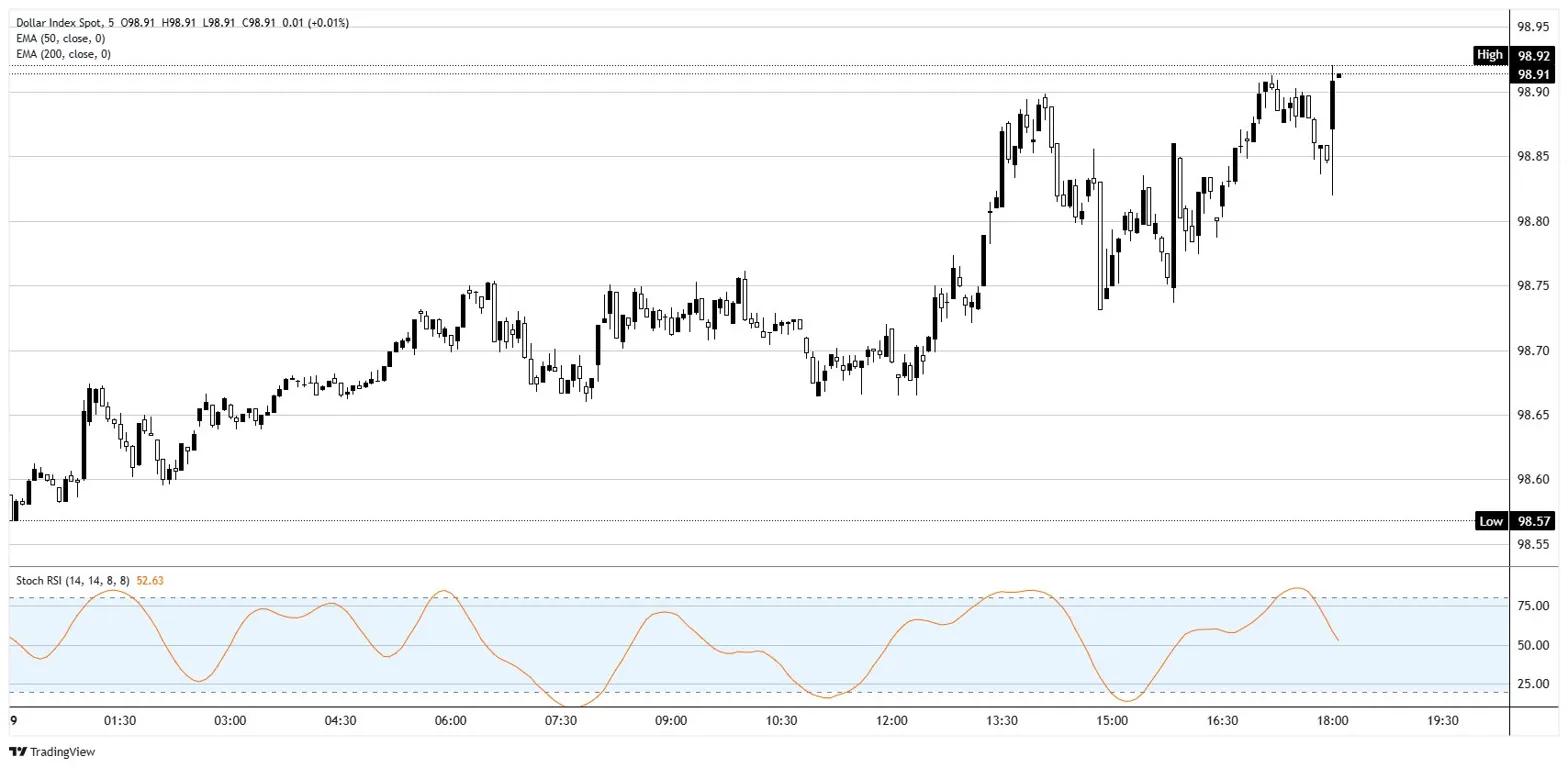Image resolution: width=1568 pixels, height=768 pixels.
Task: Select the EMA (50, close, 0) indicator label
Action: point(60,38)
